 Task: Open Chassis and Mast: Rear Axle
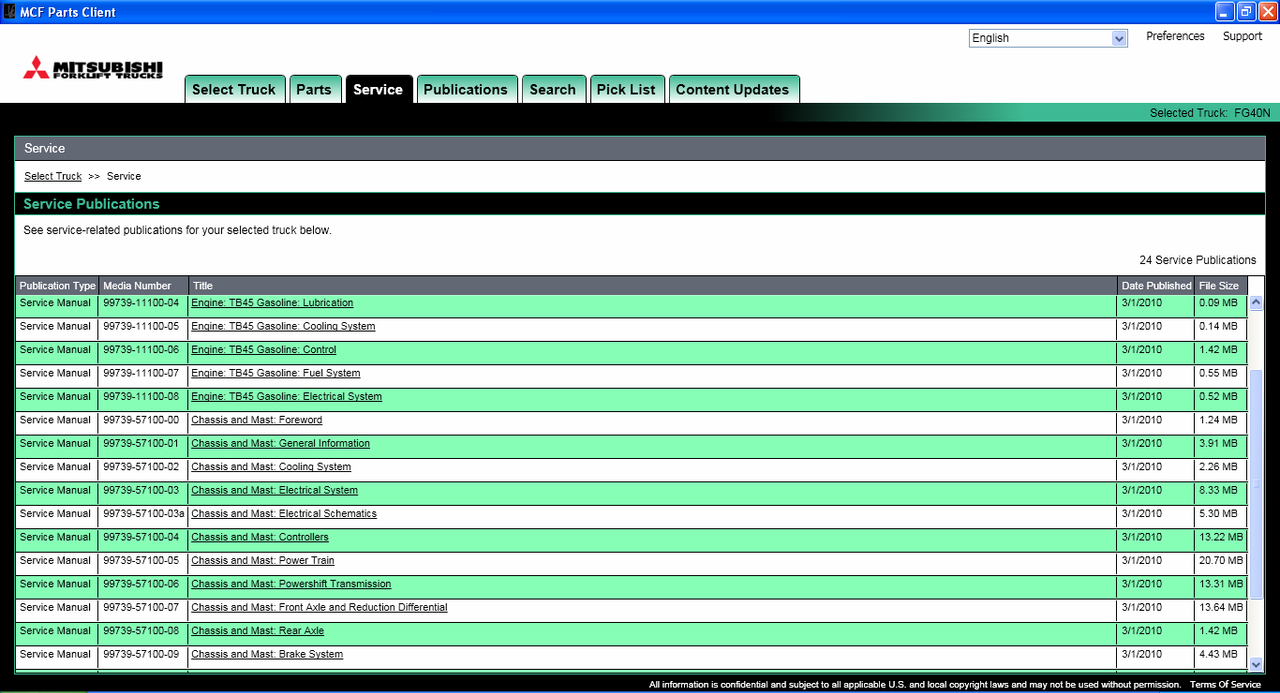point(258,631)
